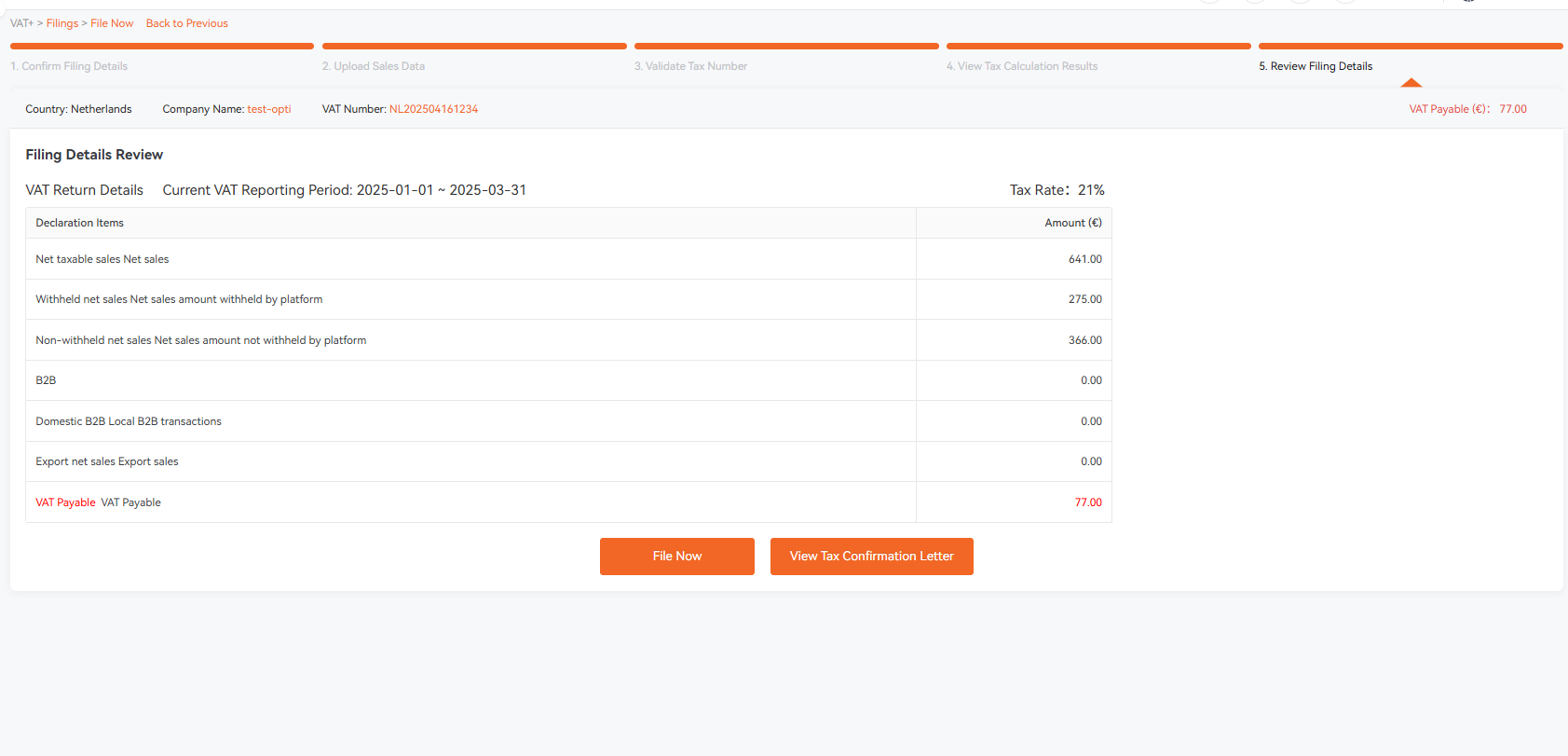Click VAT Payable 77.00 in header
The width and height of the screenshot is (1568, 756).
(1467, 109)
